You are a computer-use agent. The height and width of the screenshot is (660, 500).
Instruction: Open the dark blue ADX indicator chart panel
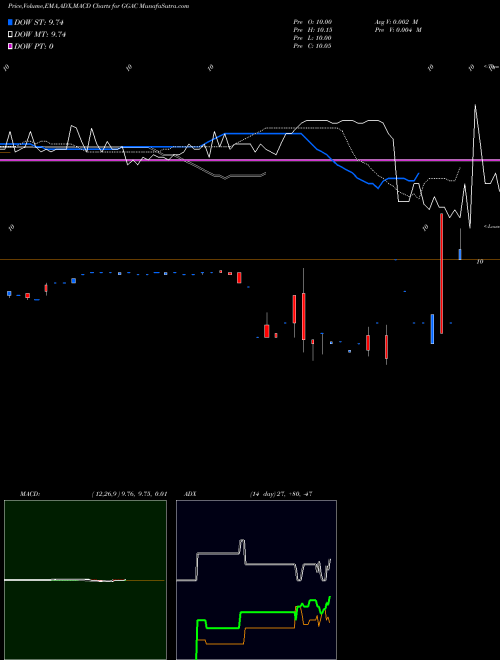(256, 580)
